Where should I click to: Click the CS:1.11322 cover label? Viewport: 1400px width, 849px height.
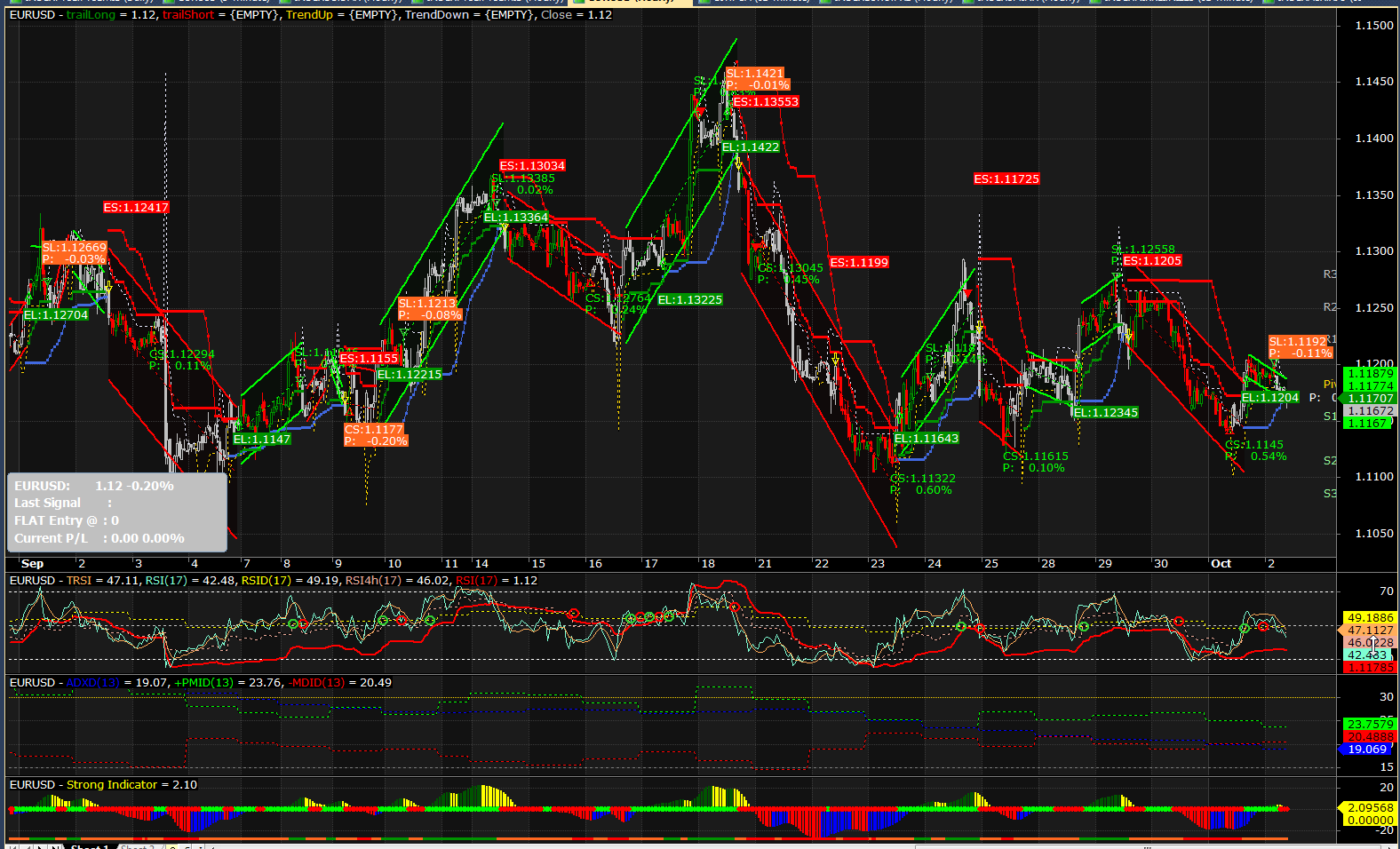[923, 478]
